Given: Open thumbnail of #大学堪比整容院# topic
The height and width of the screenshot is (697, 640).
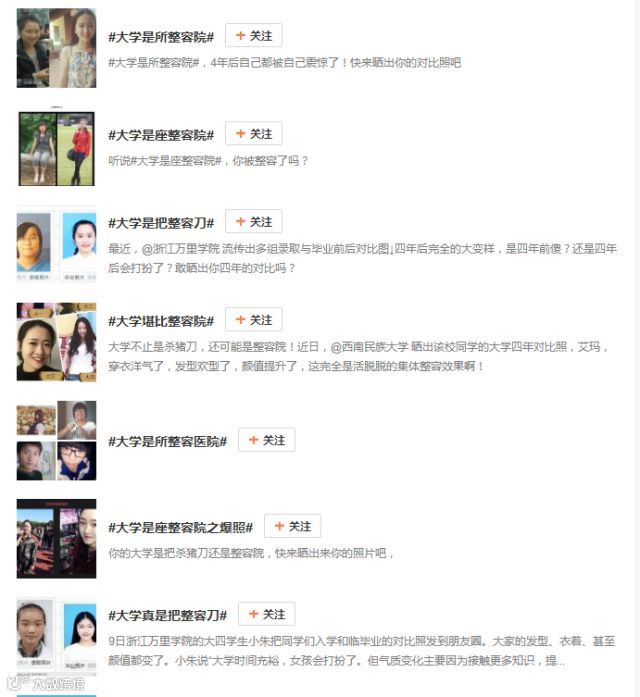Looking at the screenshot, I should tap(56, 342).
